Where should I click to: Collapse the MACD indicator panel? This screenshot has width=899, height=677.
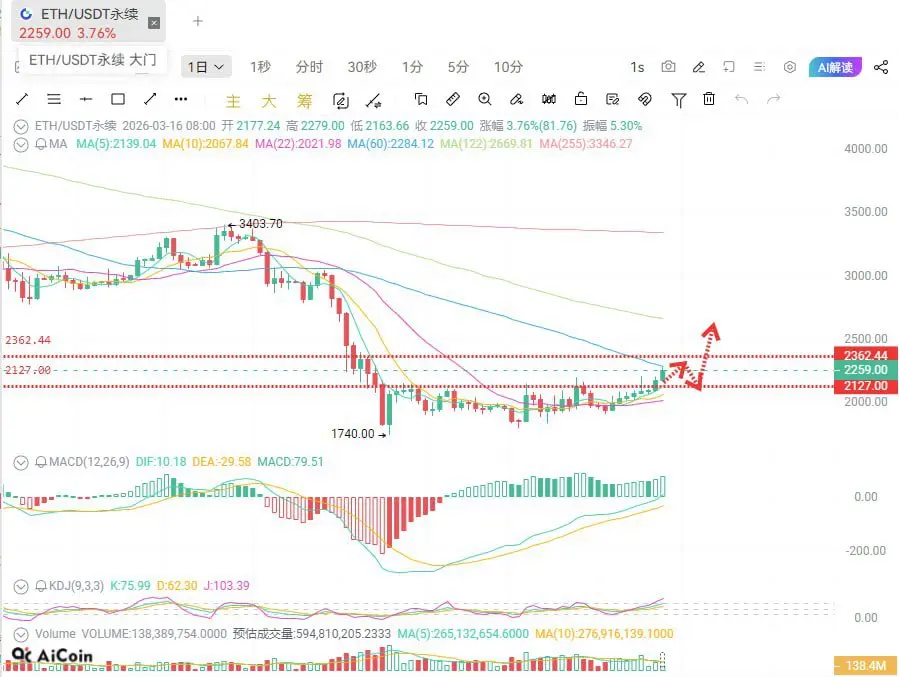click(x=21, y=463)
